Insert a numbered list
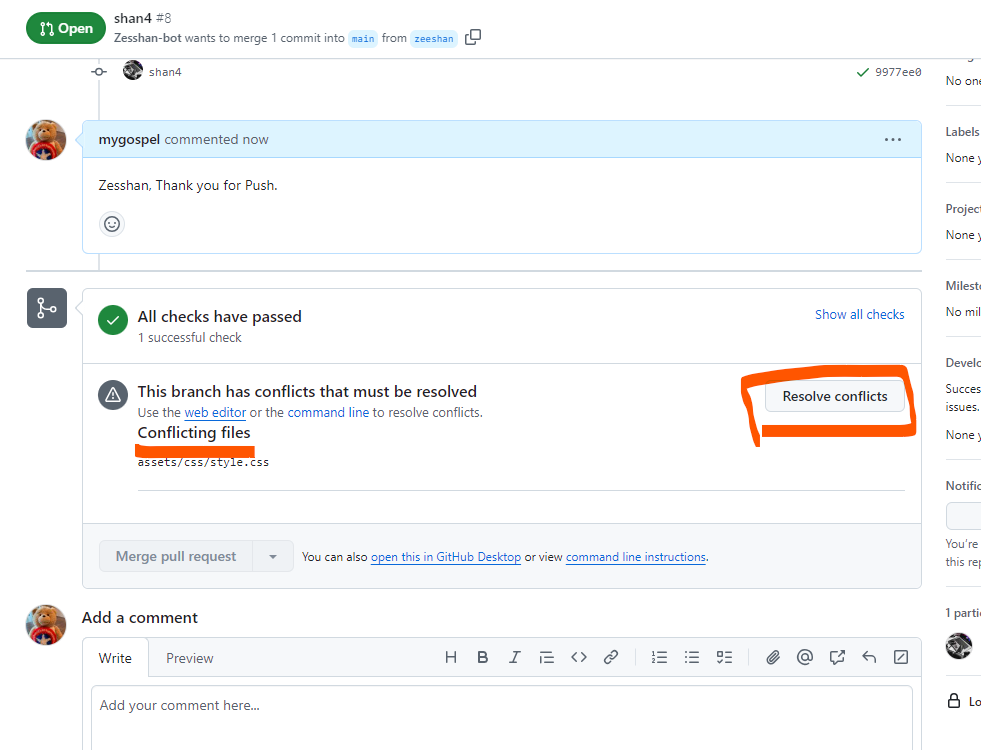The height and width of the screenshot is (750, 981). click(659, 657)
